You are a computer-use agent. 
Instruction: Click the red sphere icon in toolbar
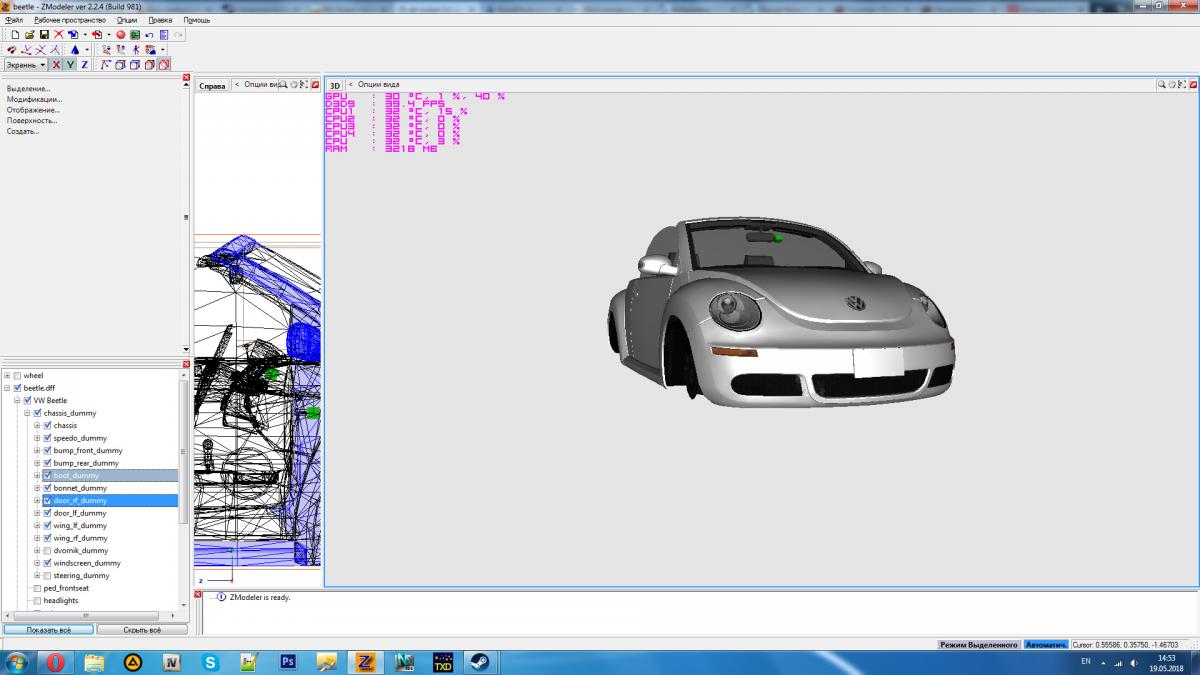point(120,34)
